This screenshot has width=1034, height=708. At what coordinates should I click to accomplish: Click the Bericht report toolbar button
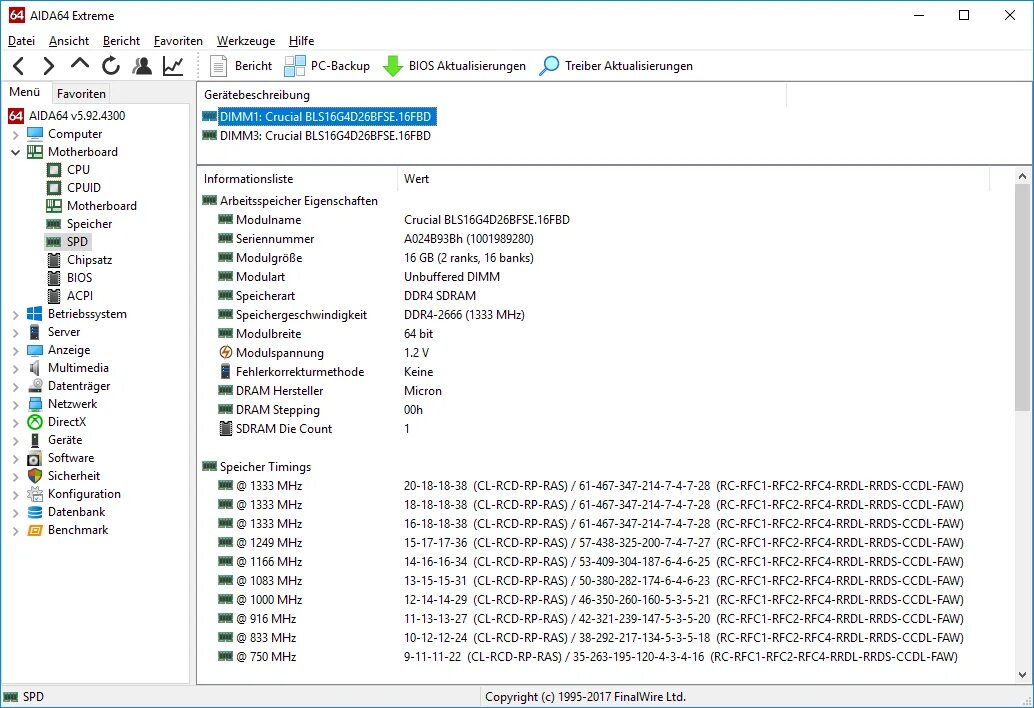coord(241,66)
